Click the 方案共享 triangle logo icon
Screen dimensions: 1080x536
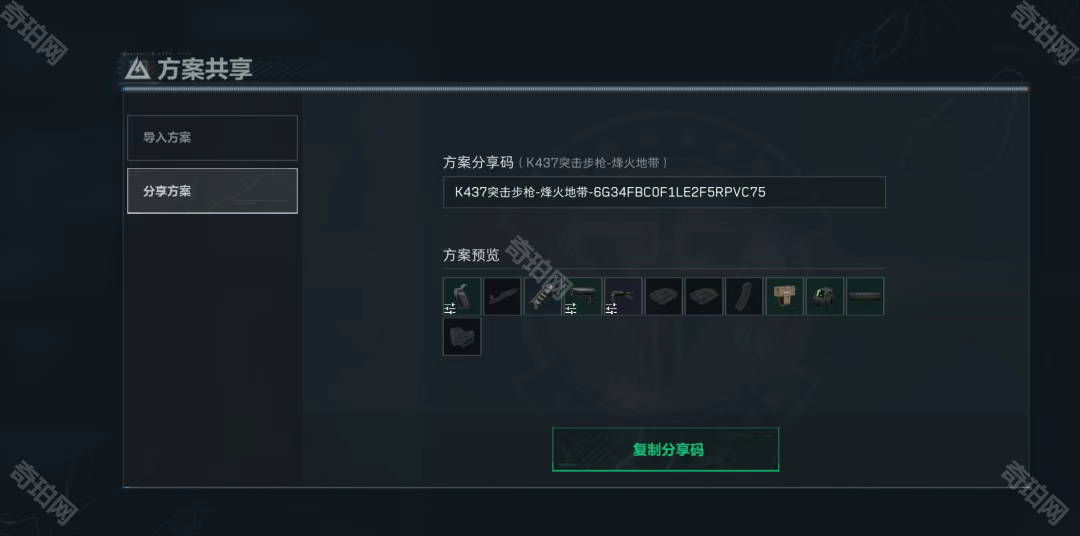click(138, 69)
